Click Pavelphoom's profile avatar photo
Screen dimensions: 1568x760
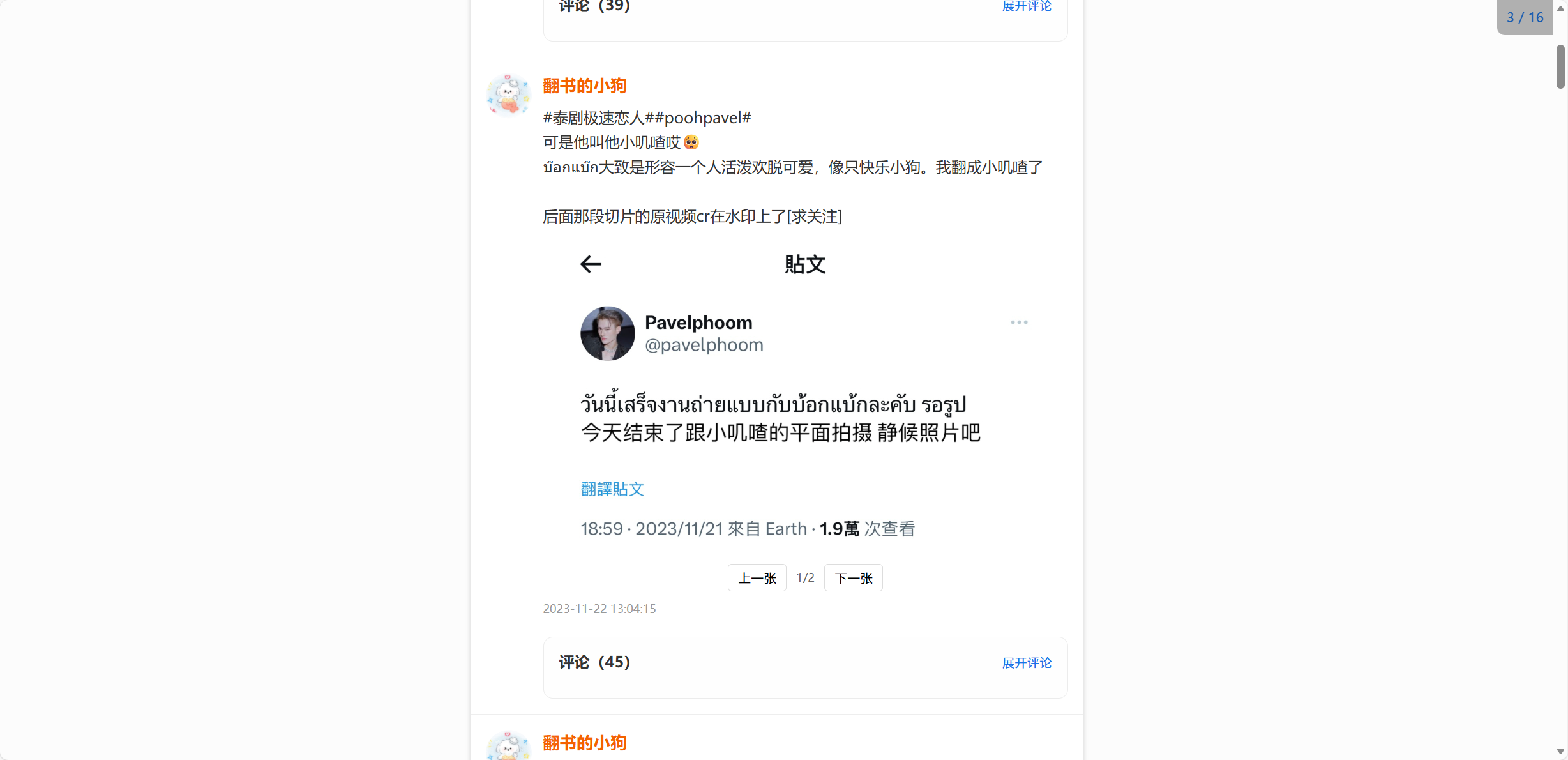[607, 333]
